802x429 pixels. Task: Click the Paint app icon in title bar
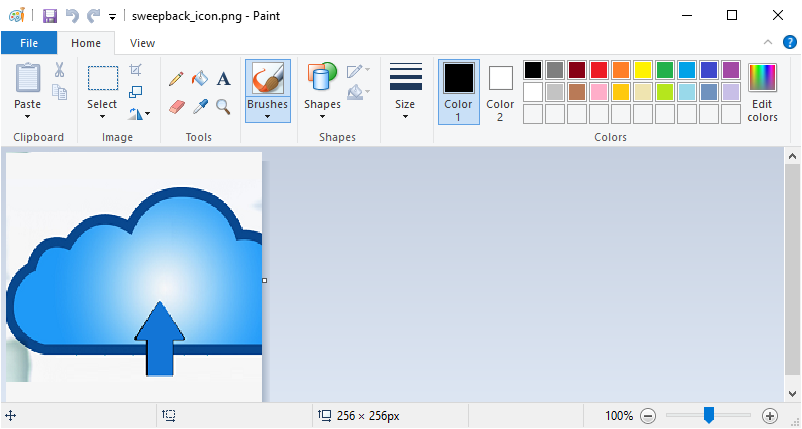(17, 15)
